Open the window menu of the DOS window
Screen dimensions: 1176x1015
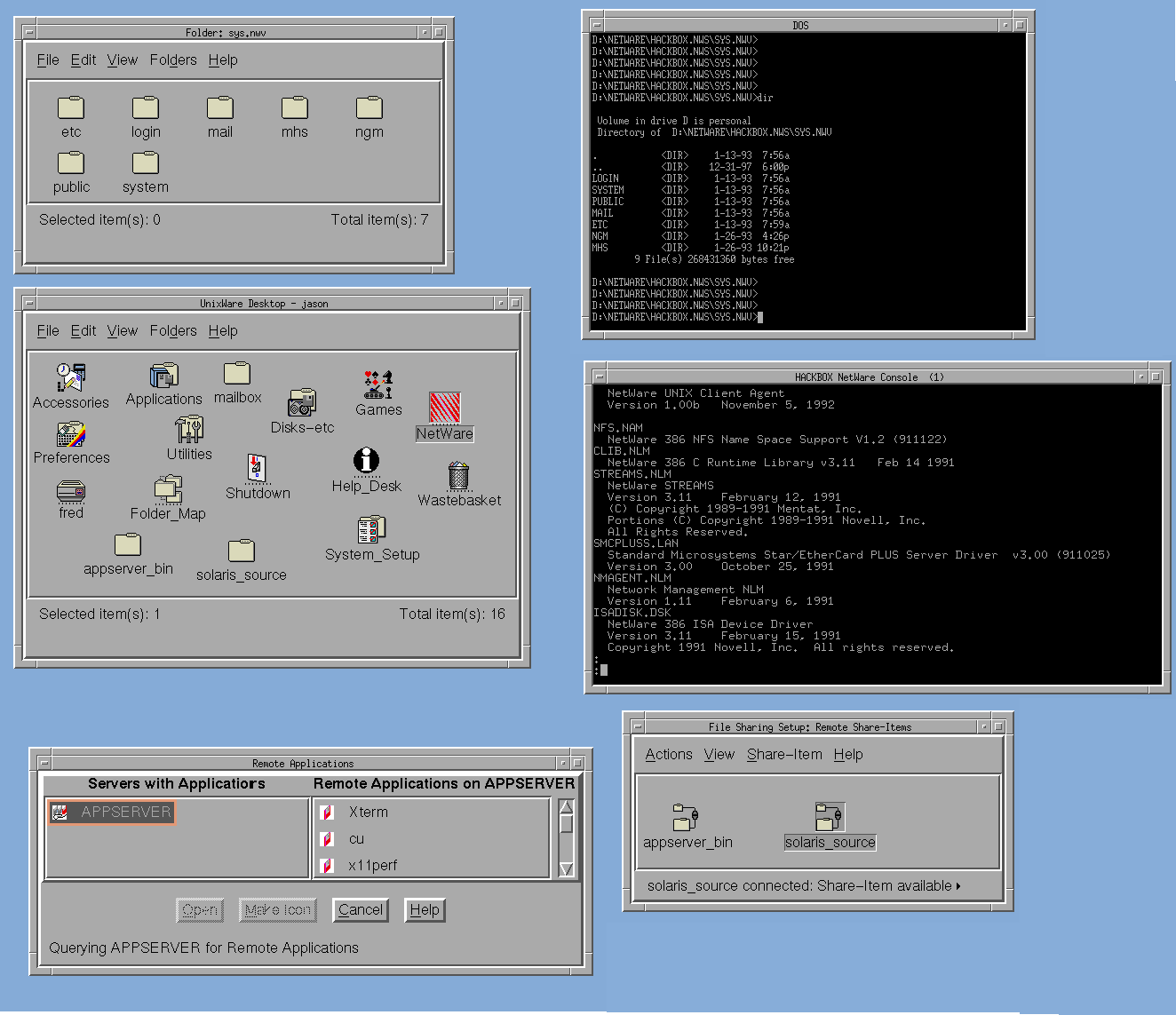tap(597, 26)
